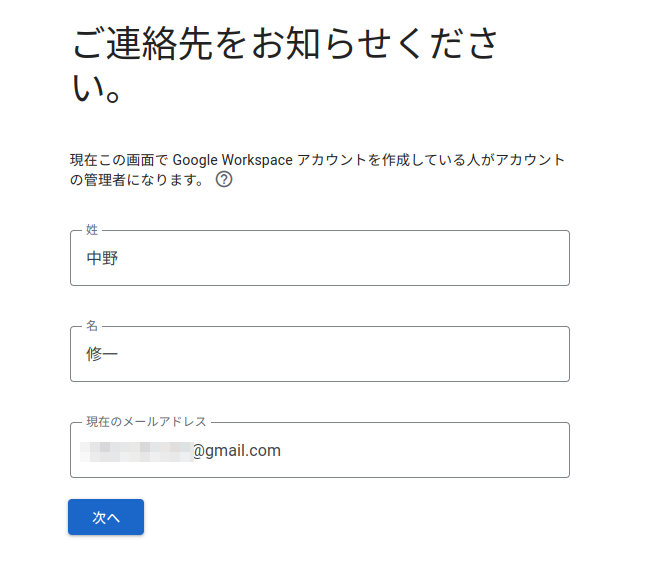Select the 現在のメールアドレス input field

400,450
